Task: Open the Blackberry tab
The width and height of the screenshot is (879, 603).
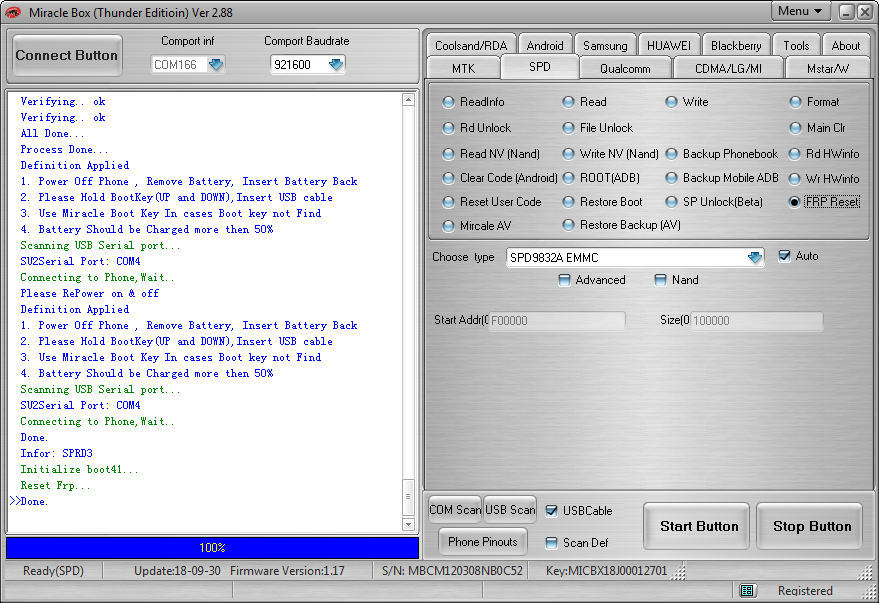Action: (x=736, y=45)
